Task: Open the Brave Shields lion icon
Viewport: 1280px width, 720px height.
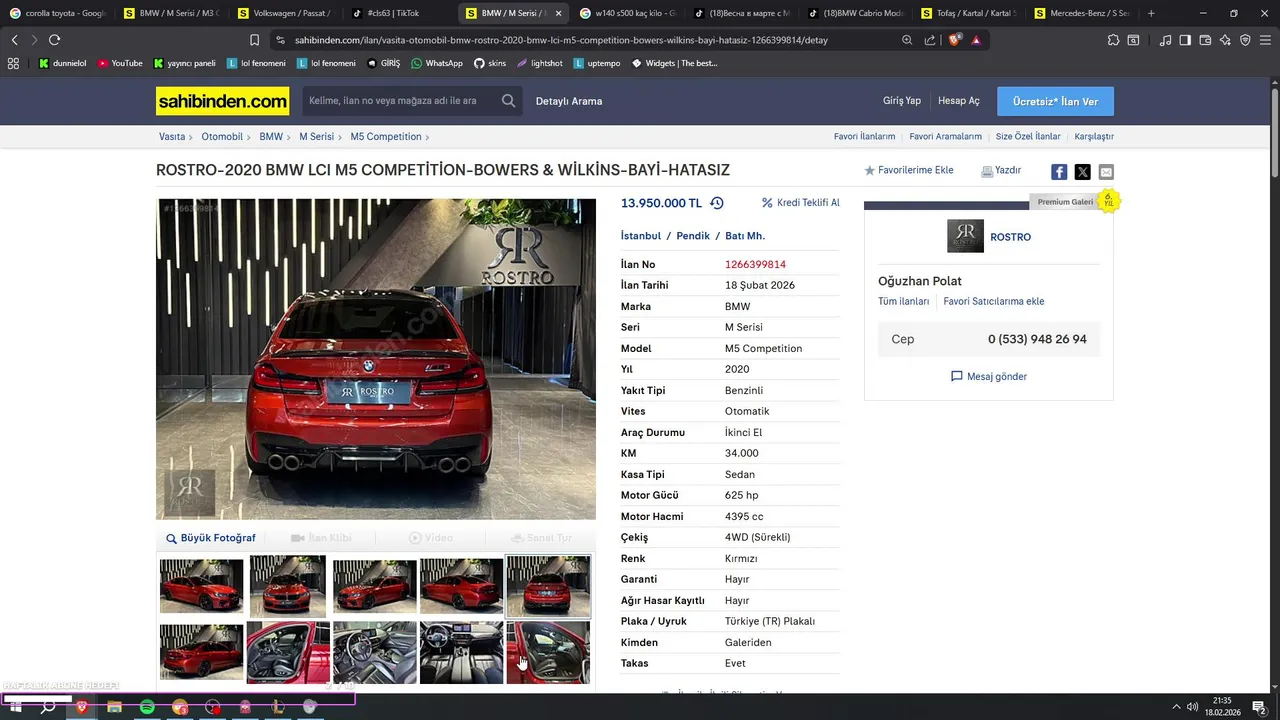Action: [x=954, y=40]
